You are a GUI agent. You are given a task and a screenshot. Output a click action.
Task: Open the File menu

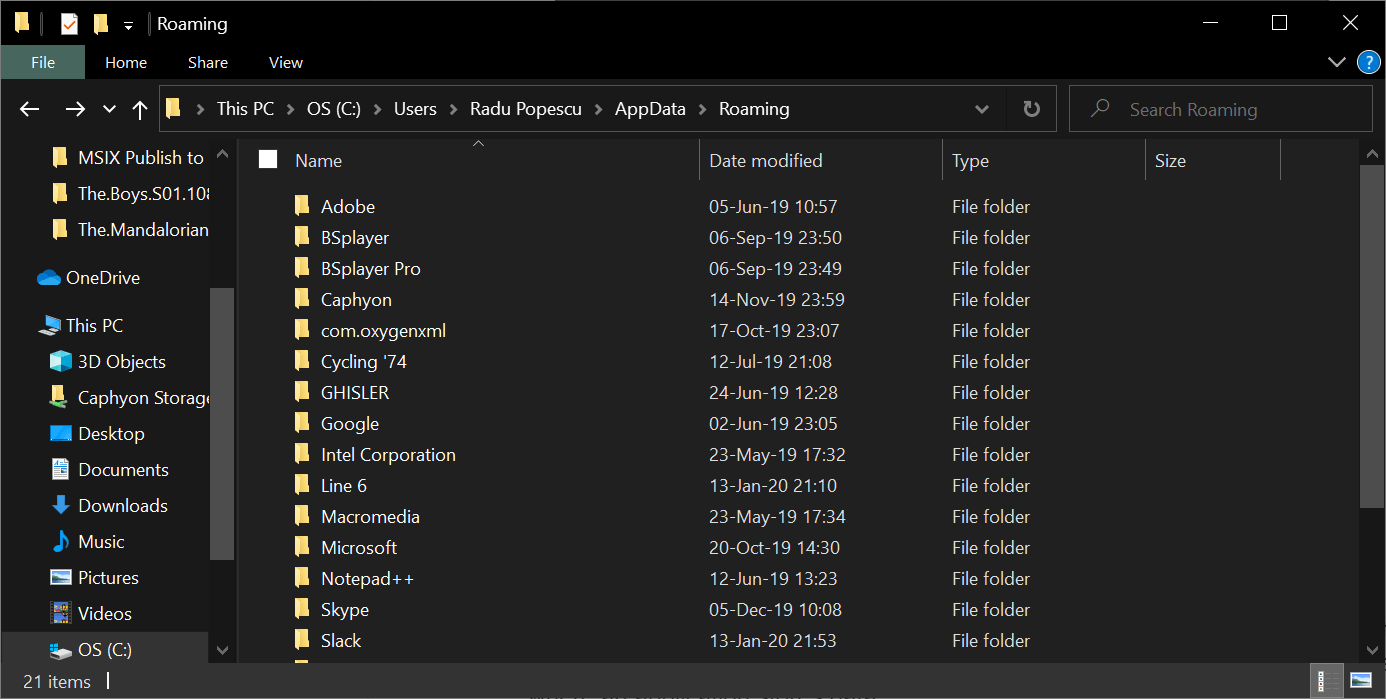point(43,62)
